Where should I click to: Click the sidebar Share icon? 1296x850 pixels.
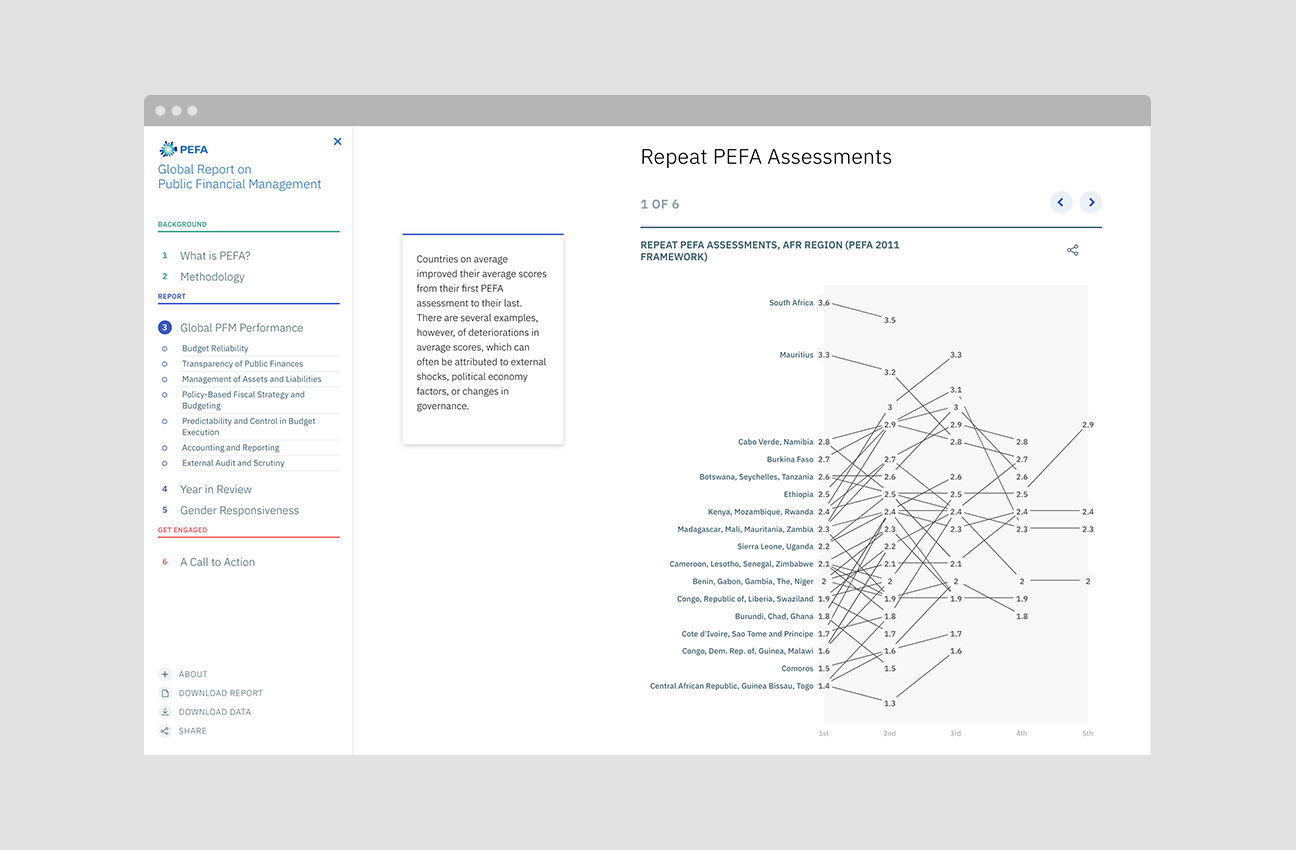165,731
